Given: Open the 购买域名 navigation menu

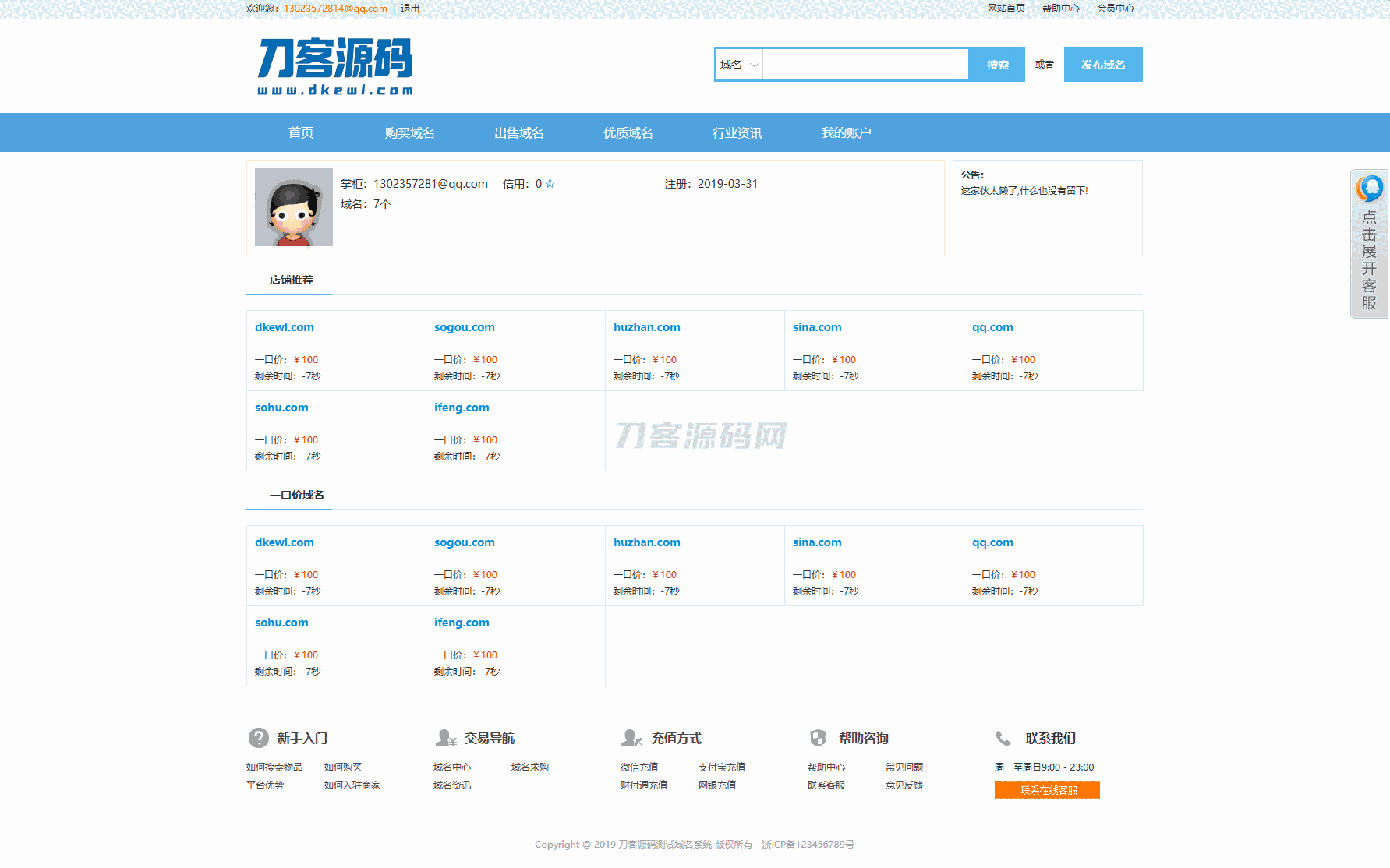Looking at the screenshot, I should 410,133.
